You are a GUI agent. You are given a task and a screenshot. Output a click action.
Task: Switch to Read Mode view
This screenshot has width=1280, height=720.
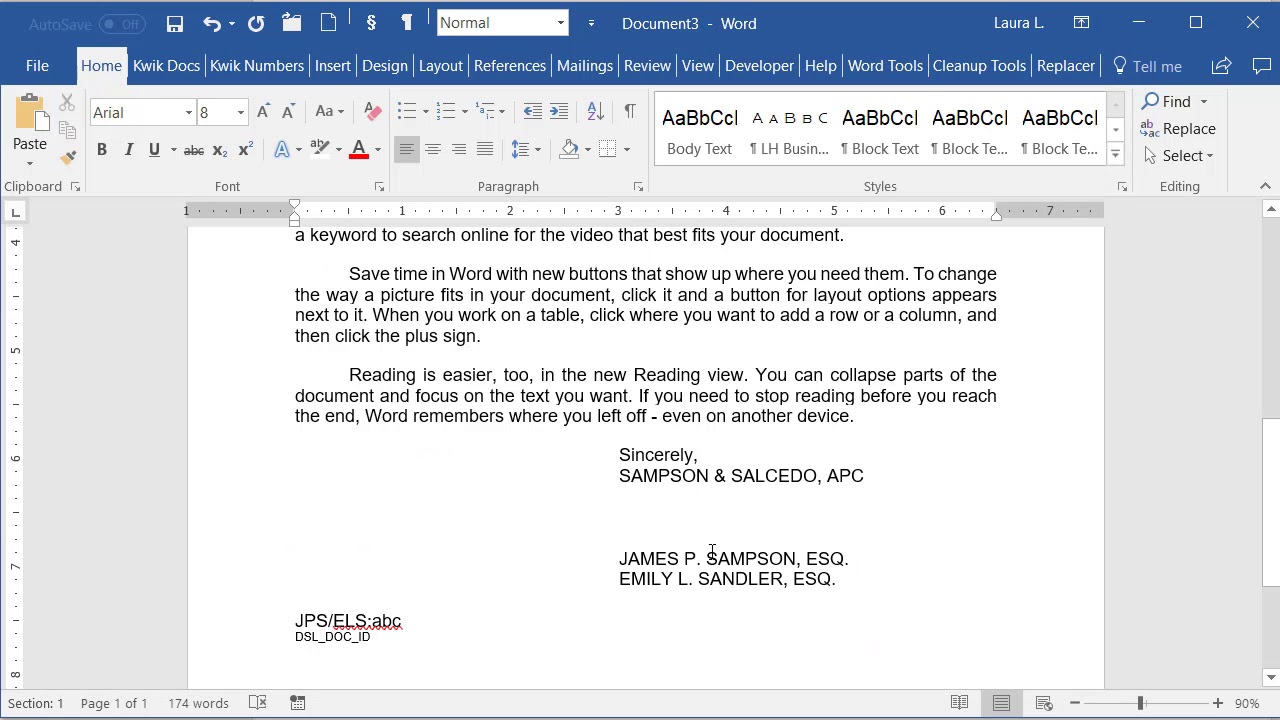coord(959,703)
